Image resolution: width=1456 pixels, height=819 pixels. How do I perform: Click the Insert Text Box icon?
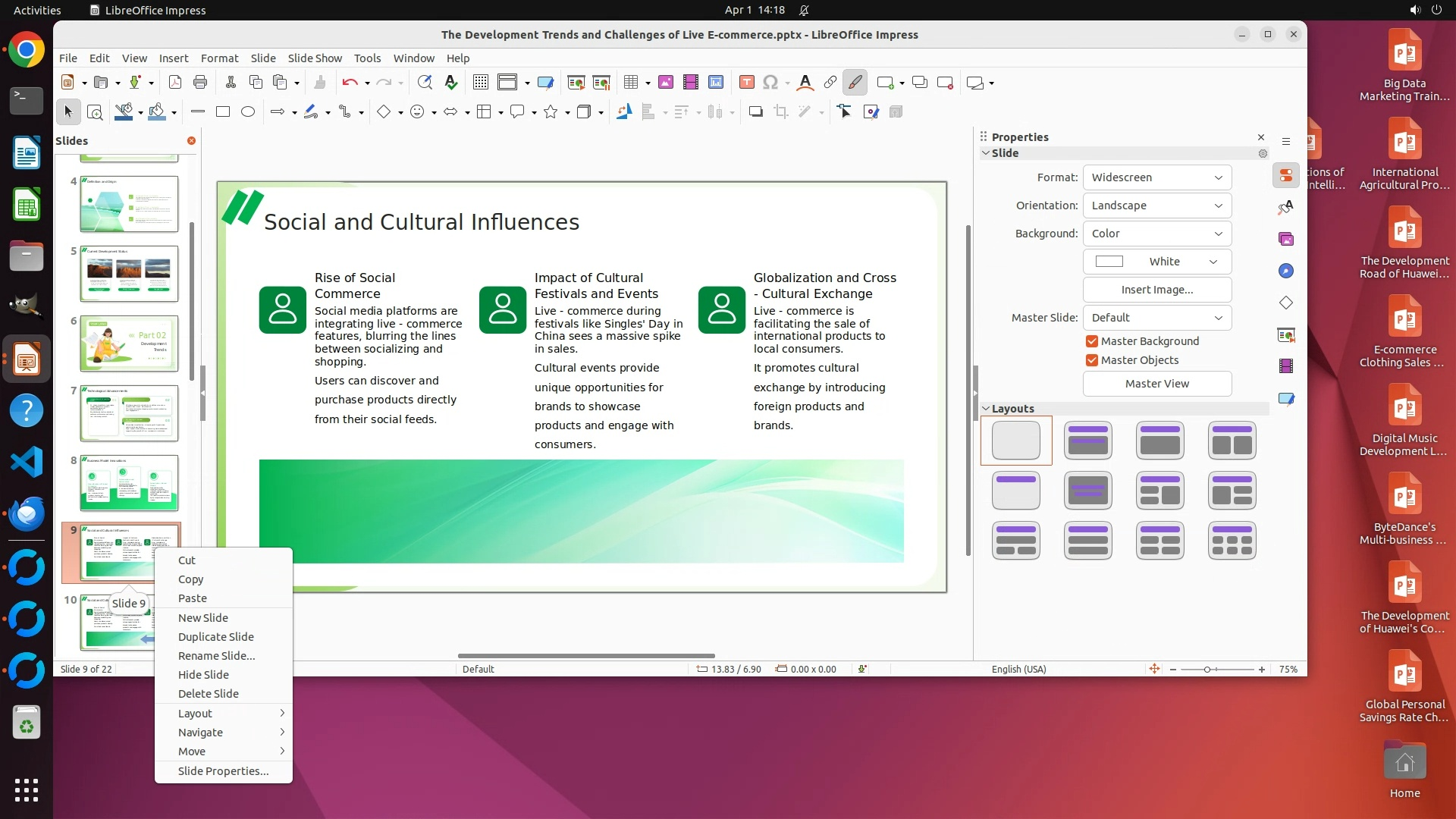pyautogui.click(x=746, y=83)
